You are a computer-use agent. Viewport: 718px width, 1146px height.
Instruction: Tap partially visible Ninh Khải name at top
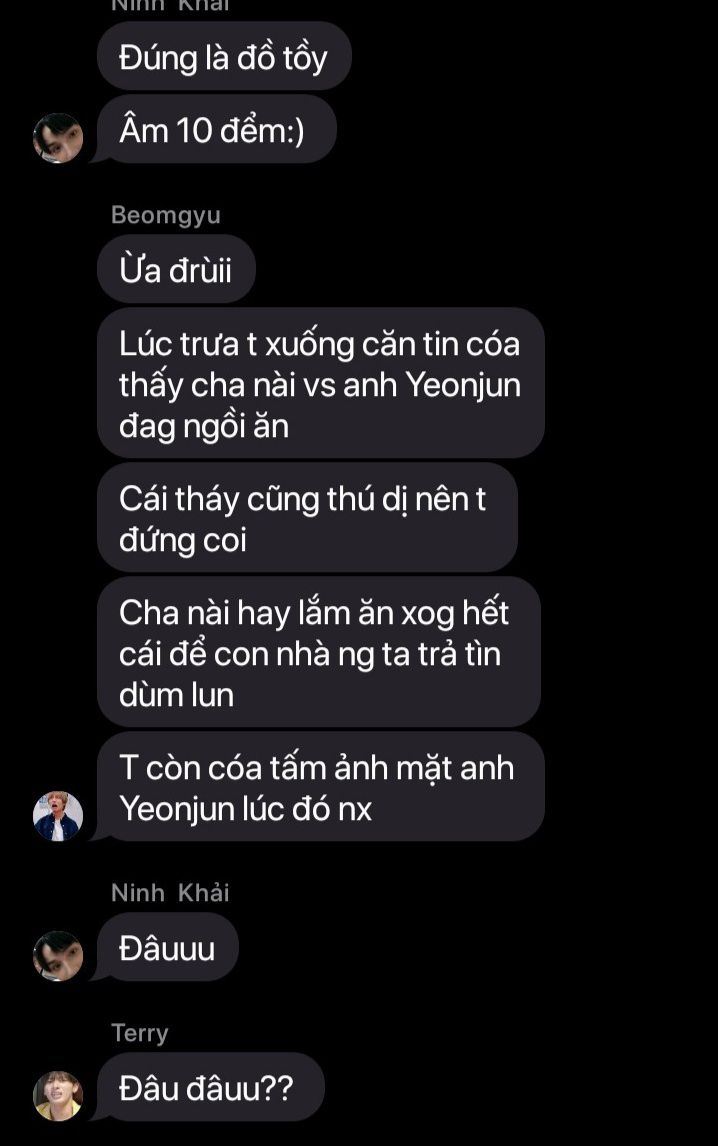click(x=170, y=5)
